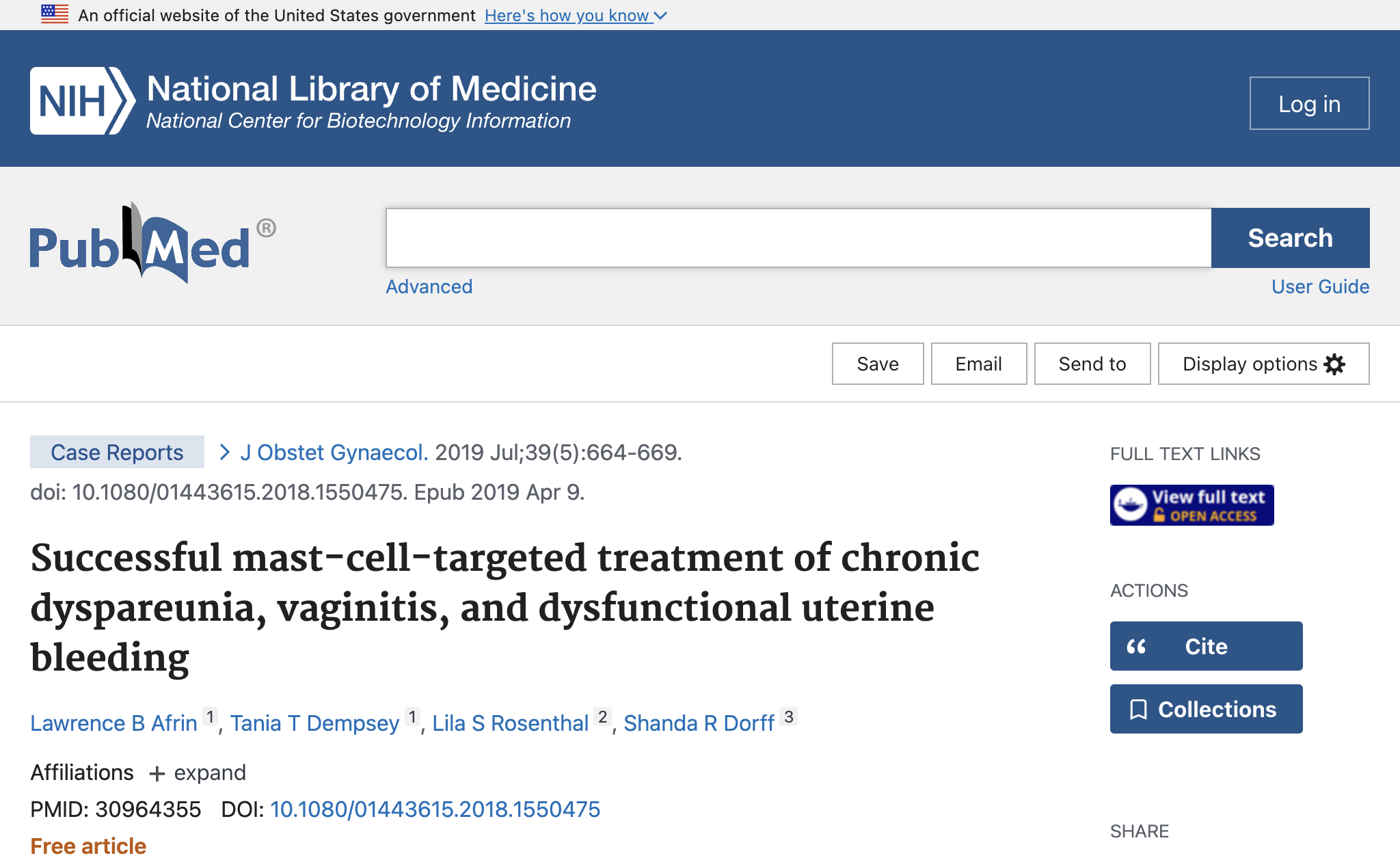This screenshot has height=860, width=1400.
Task: Focus the PubMed search input field
Action: [x=798, y=238]
